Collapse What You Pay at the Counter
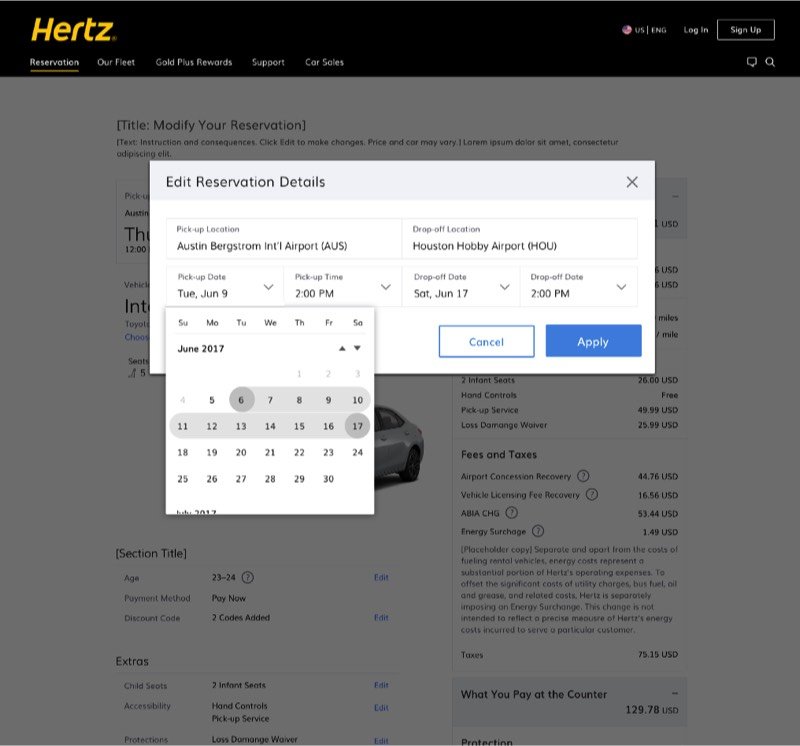800x746 pixels. pos(674,693)
